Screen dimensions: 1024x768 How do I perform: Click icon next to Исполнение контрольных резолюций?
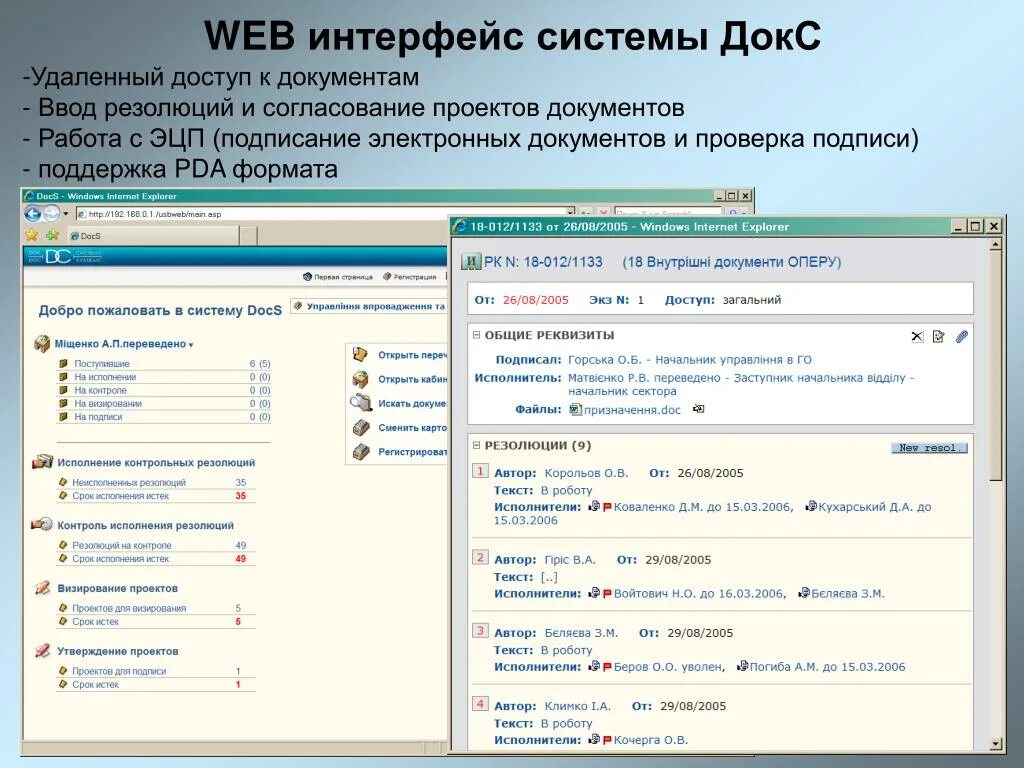click(42, 462)
